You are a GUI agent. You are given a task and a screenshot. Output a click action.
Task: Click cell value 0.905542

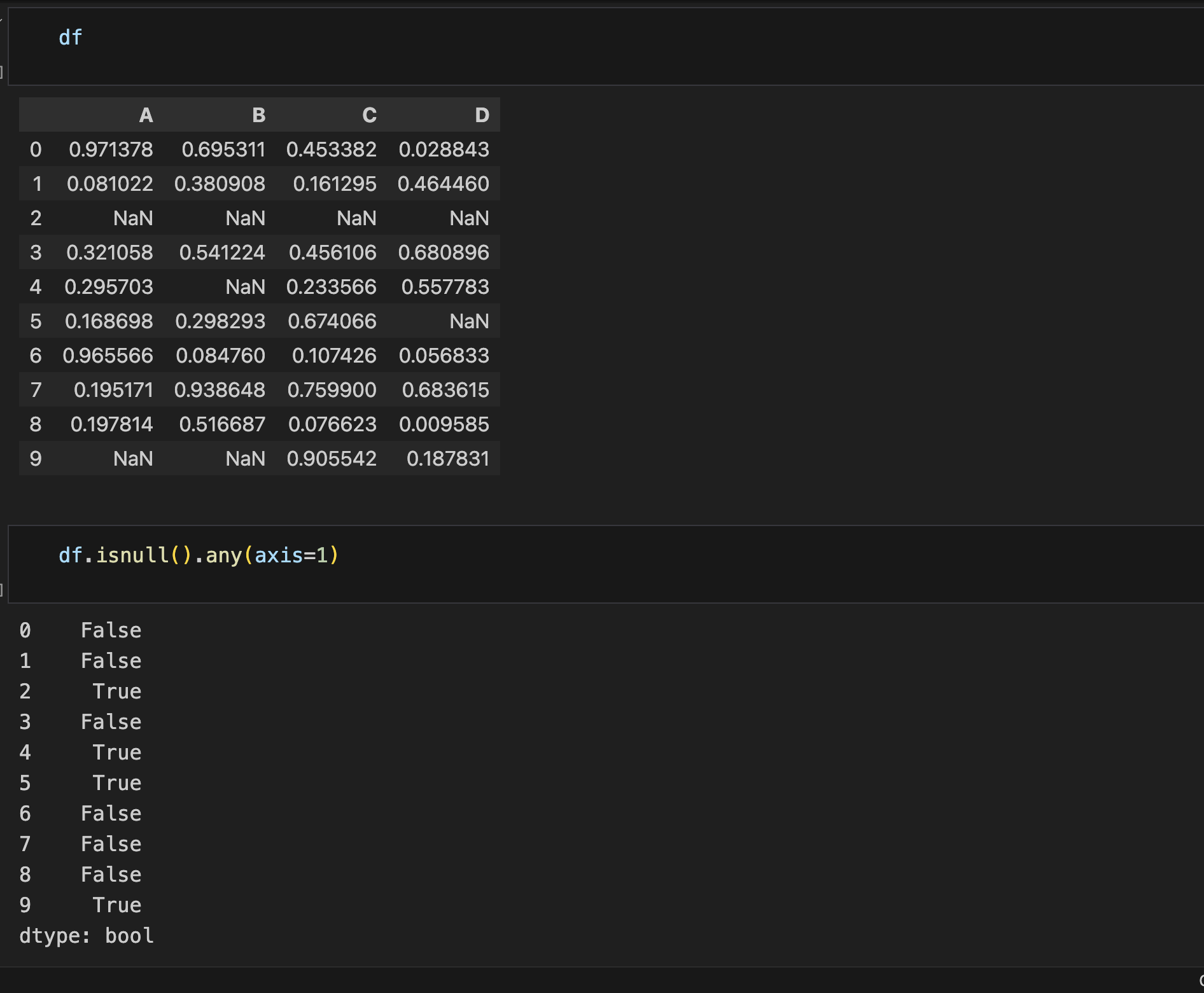click(x=332, y=459)
